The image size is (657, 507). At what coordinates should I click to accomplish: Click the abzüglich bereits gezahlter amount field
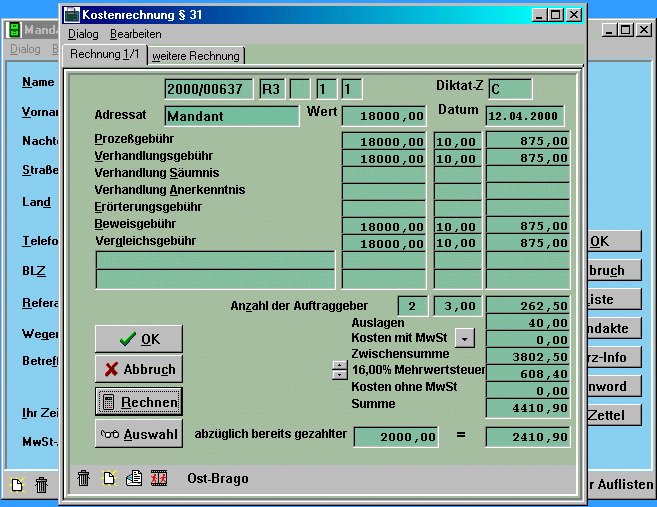(395, 436)
